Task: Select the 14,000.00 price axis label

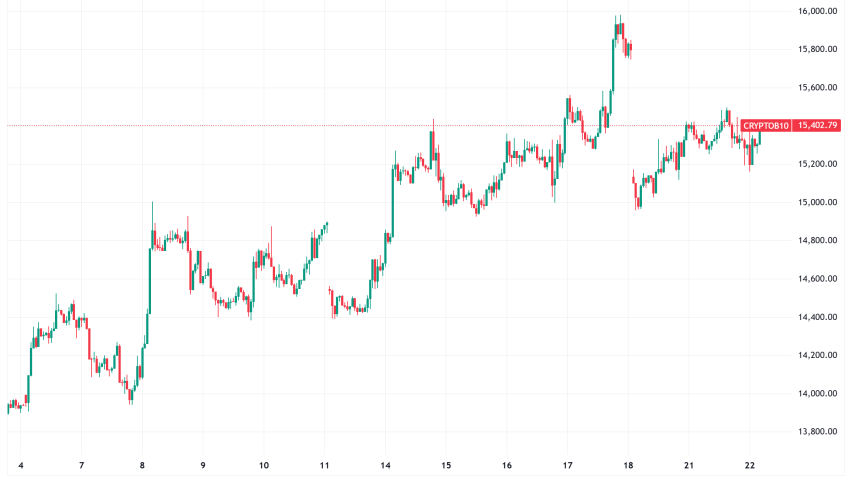Action: (x=817, y=394)
